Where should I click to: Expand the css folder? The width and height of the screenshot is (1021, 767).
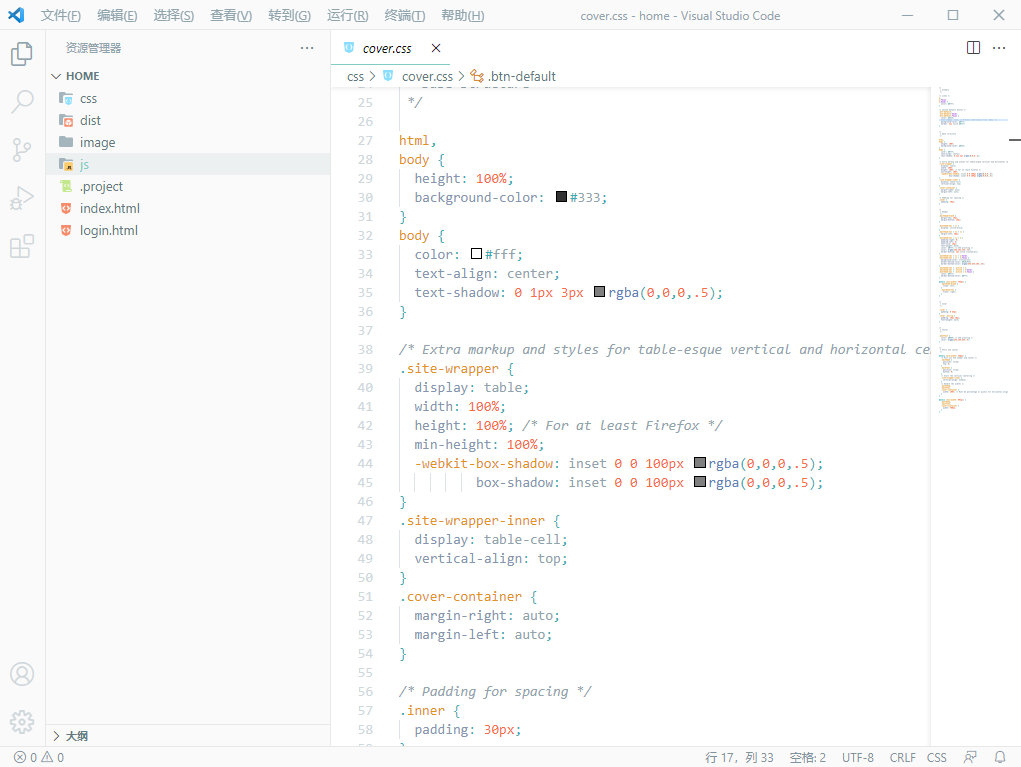coord(188,98)
